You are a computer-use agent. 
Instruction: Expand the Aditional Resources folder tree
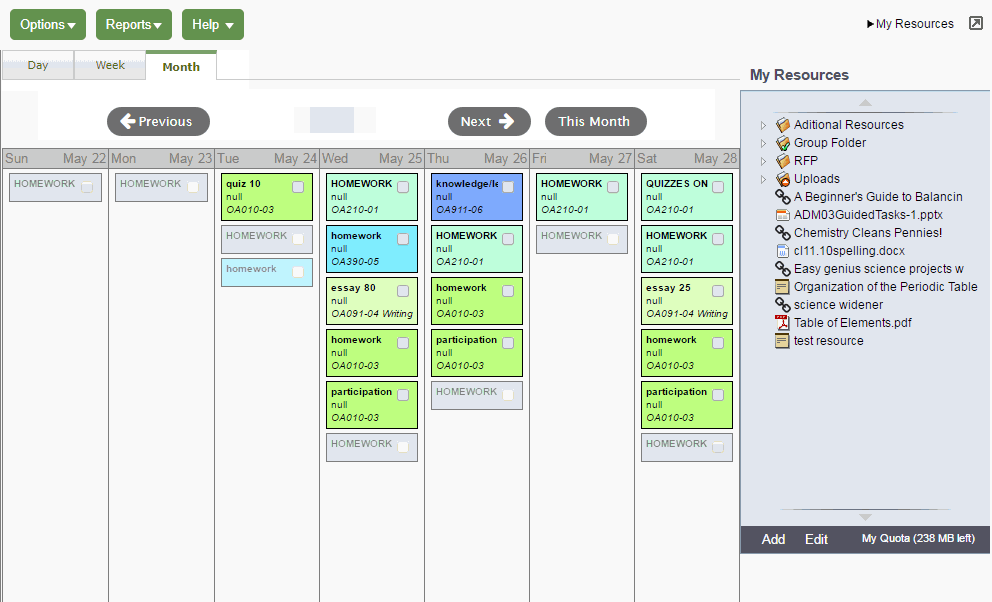click(763, 125)
